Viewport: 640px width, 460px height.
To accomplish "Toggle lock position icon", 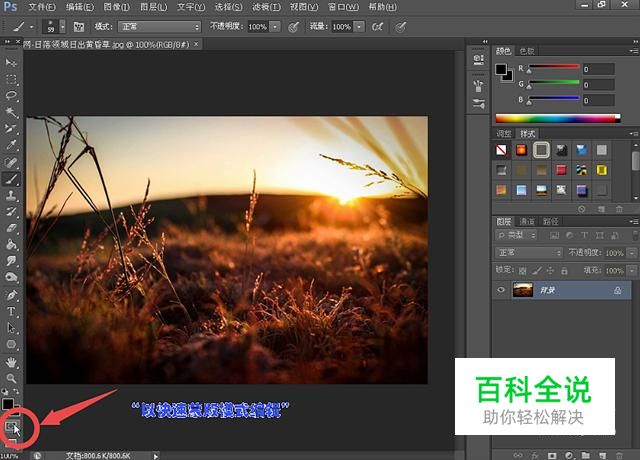I will click(550, 271).
